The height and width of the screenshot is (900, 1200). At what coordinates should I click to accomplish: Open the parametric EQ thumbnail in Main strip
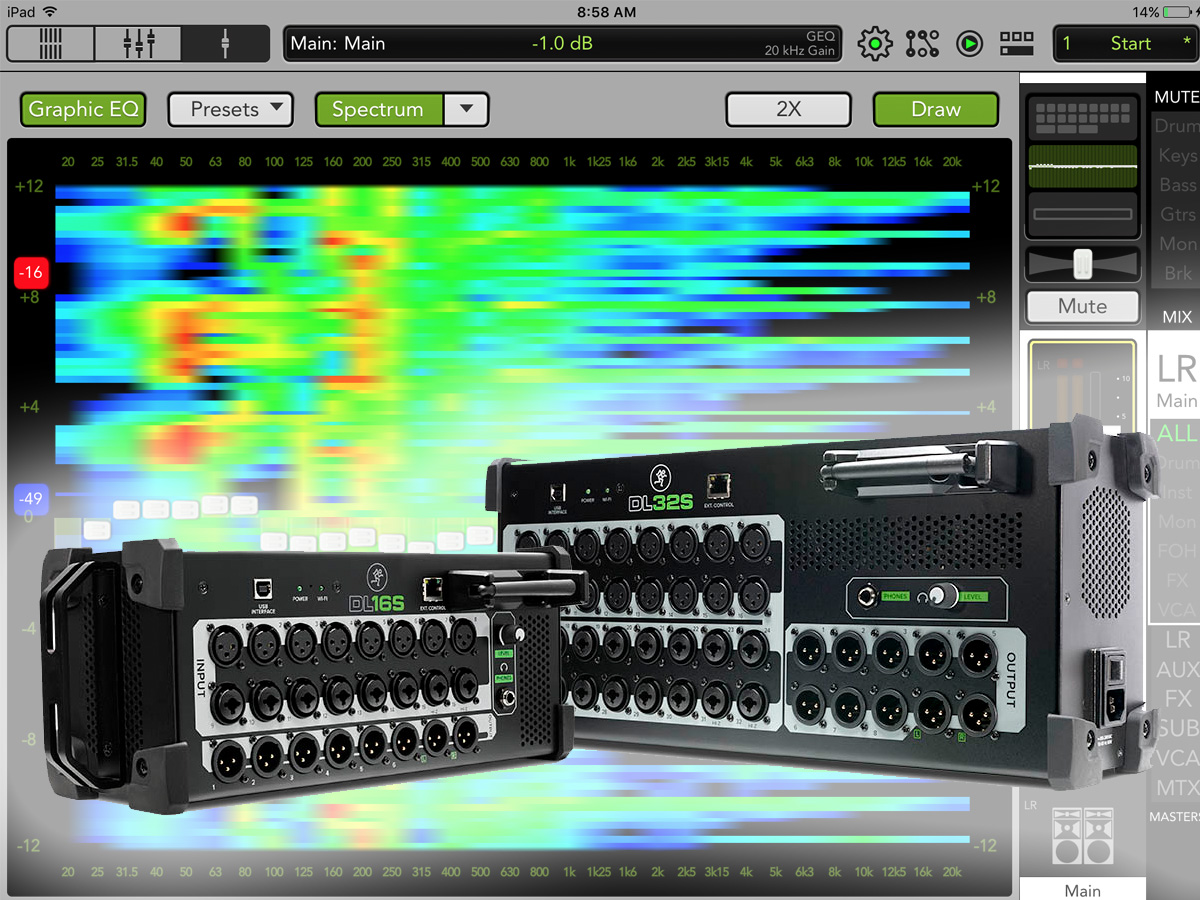1082,118
